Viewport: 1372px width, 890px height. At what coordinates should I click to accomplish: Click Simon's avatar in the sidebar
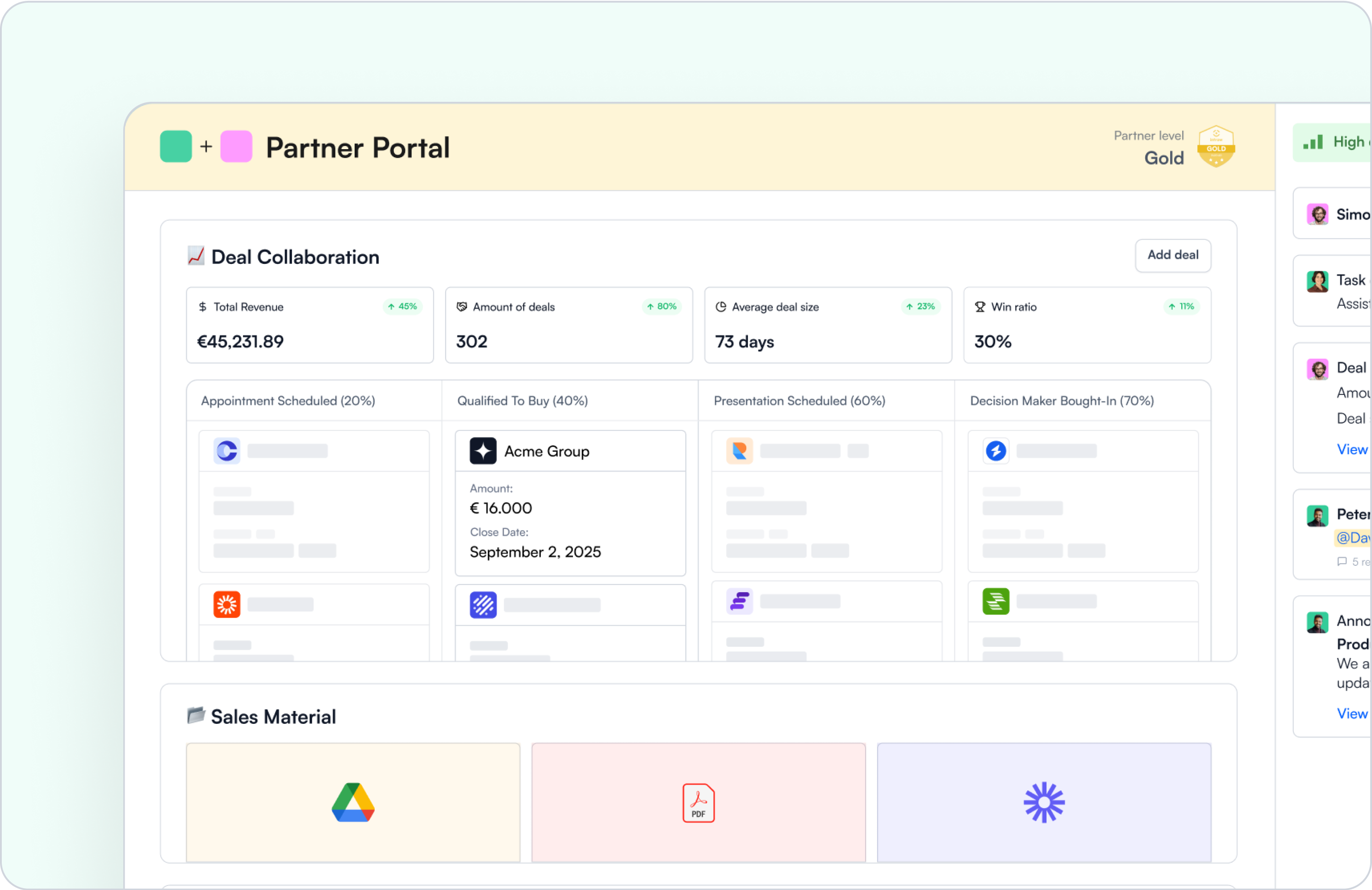click(1317, 214)
